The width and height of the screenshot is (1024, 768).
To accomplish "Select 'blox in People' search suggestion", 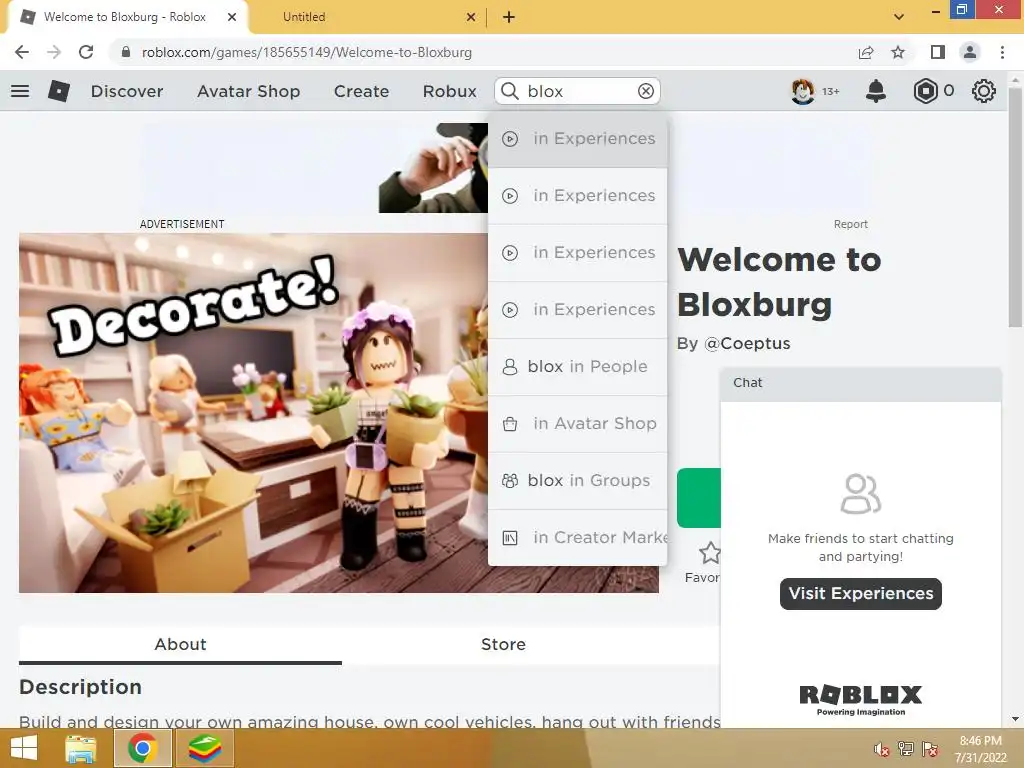I will coord(578,366).
